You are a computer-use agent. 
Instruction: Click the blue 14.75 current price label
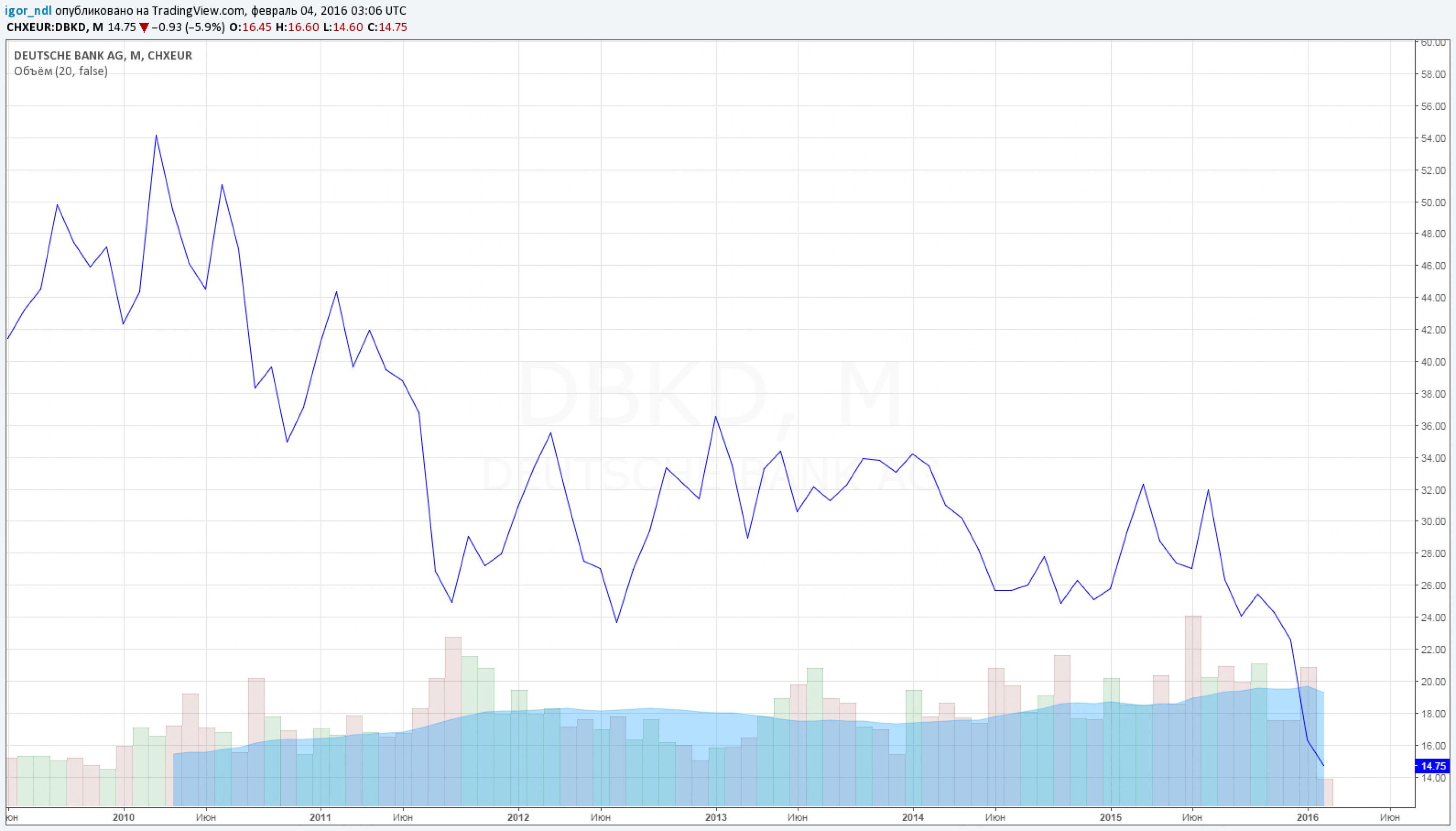[1433, 766]
